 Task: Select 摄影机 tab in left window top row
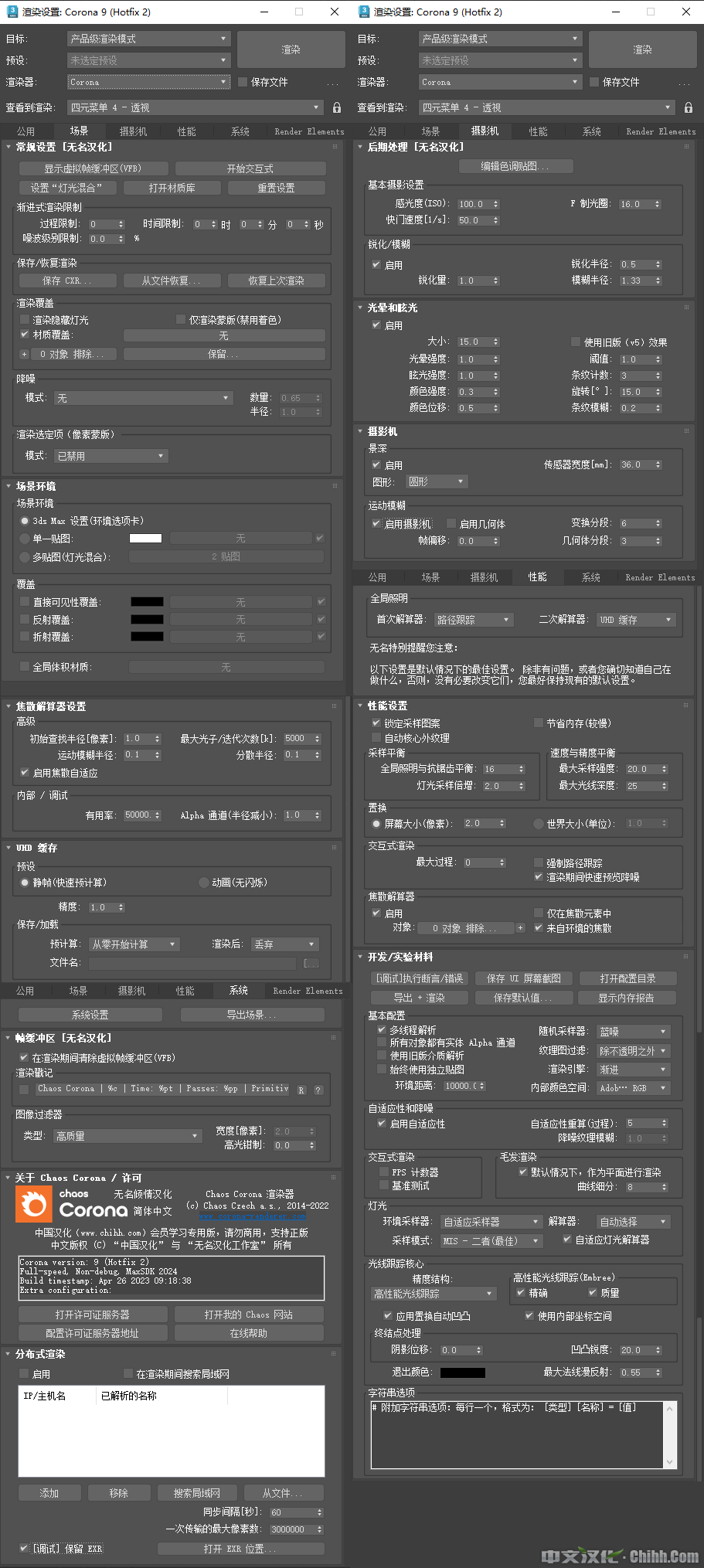click(133, 131)
